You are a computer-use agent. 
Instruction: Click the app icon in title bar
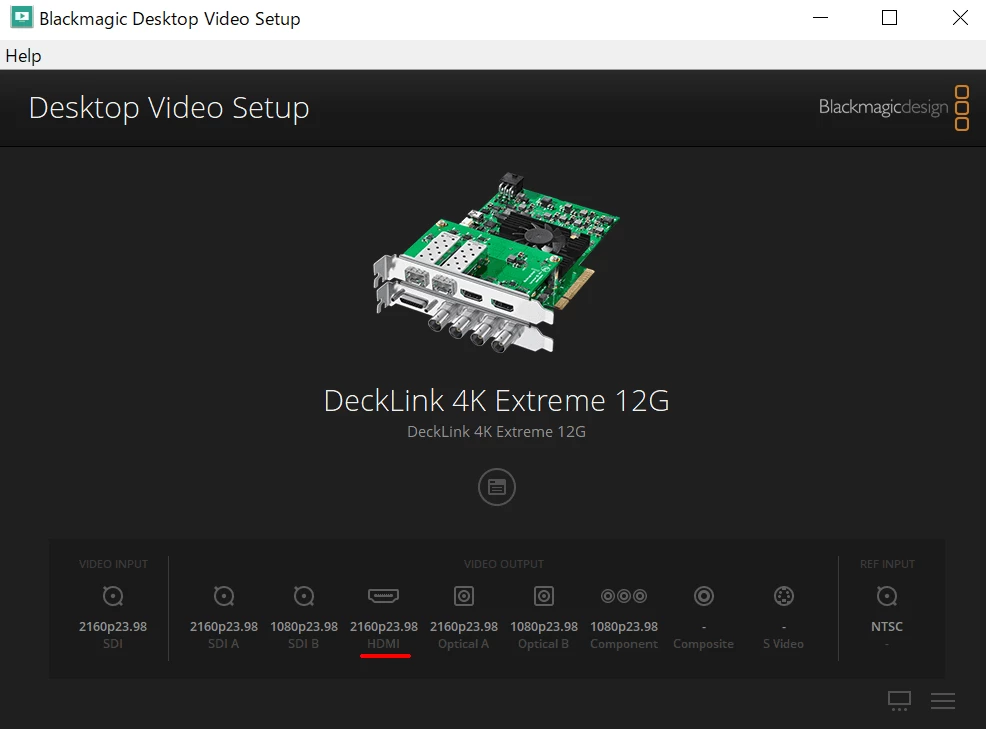[x=21, y=18]
